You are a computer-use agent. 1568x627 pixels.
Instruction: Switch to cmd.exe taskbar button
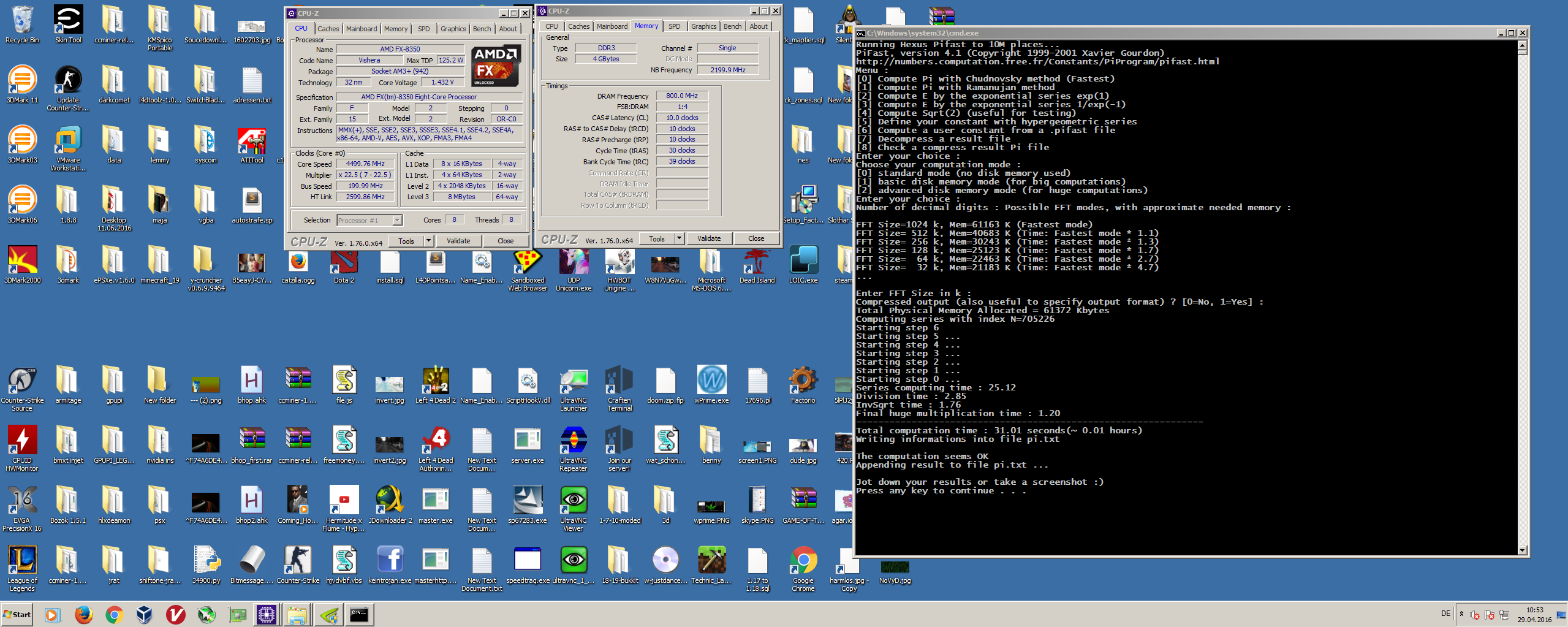359,614
